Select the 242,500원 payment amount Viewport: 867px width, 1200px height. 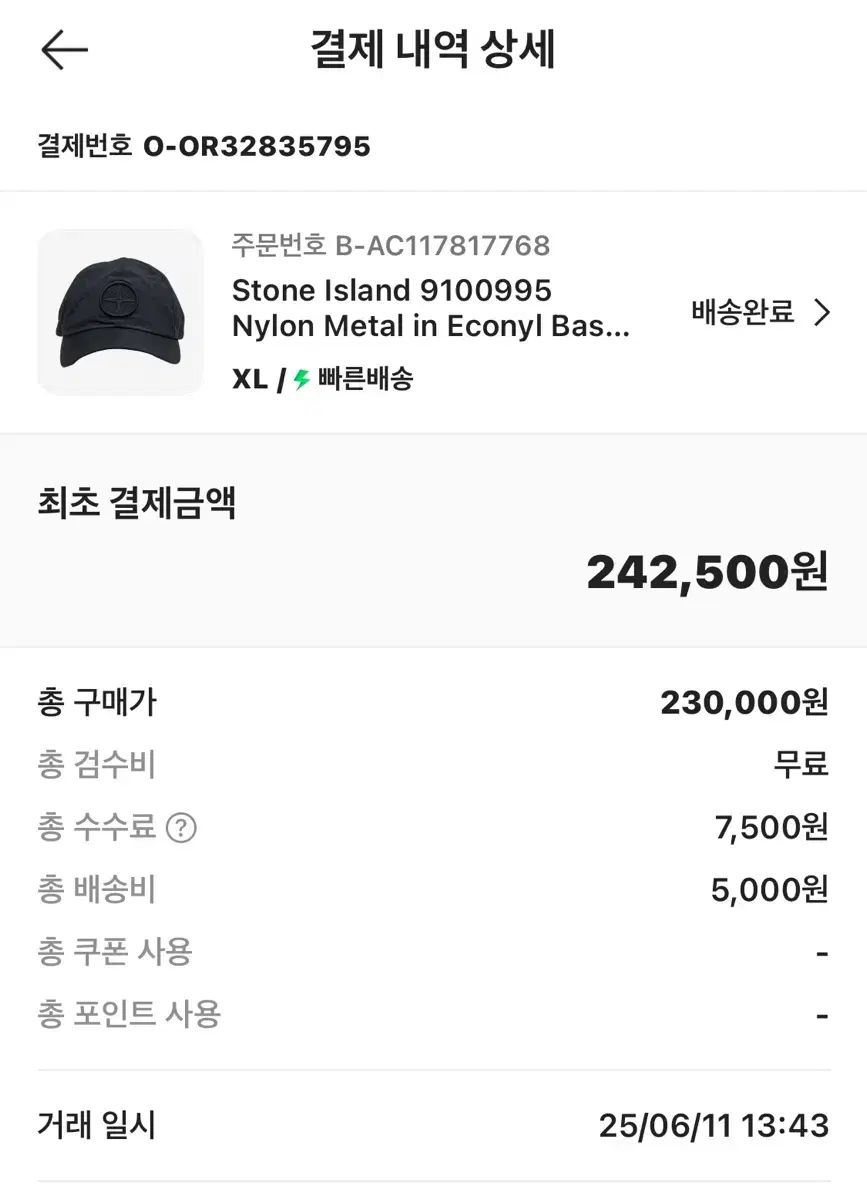[x=707, y=572]
